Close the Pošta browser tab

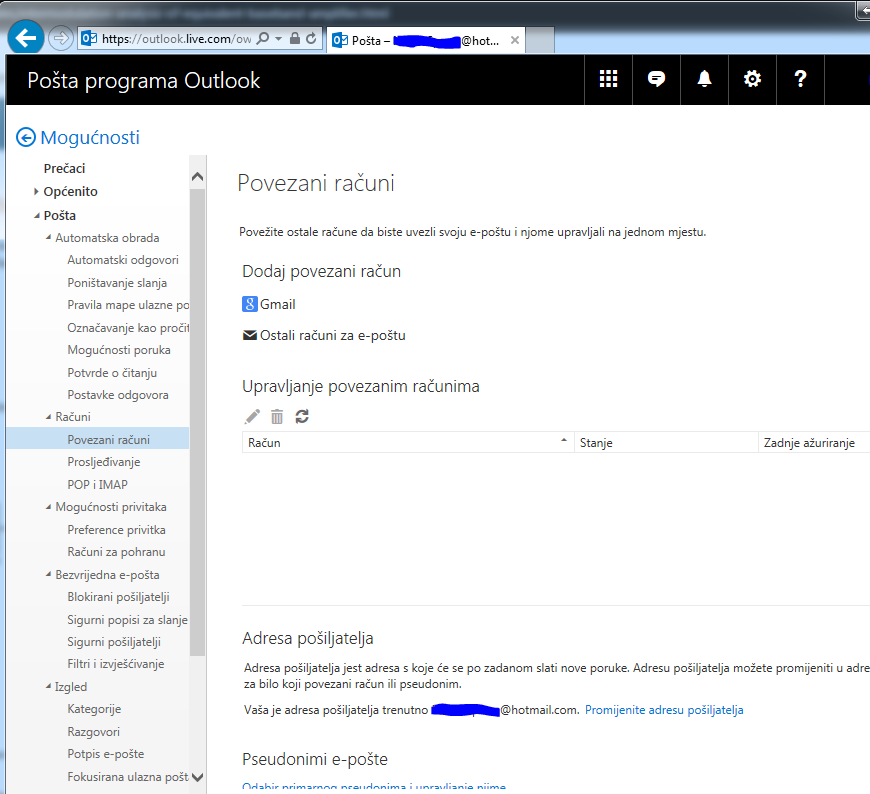point(514,41)
